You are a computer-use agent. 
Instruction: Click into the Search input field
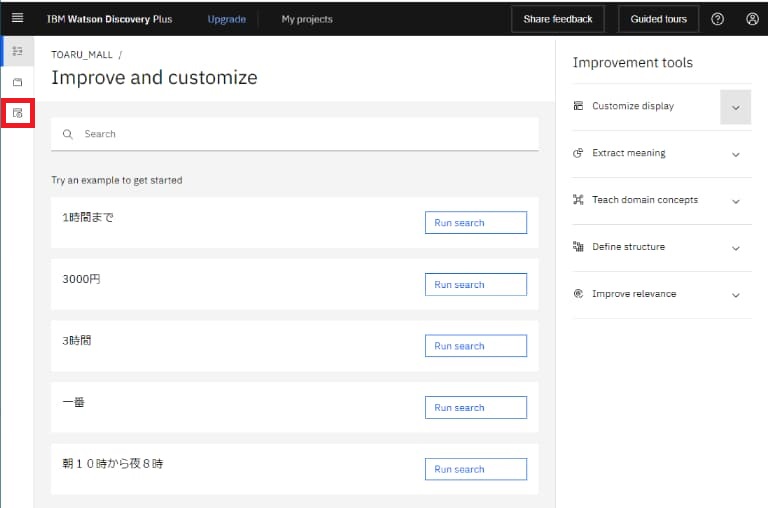(300, 134)
